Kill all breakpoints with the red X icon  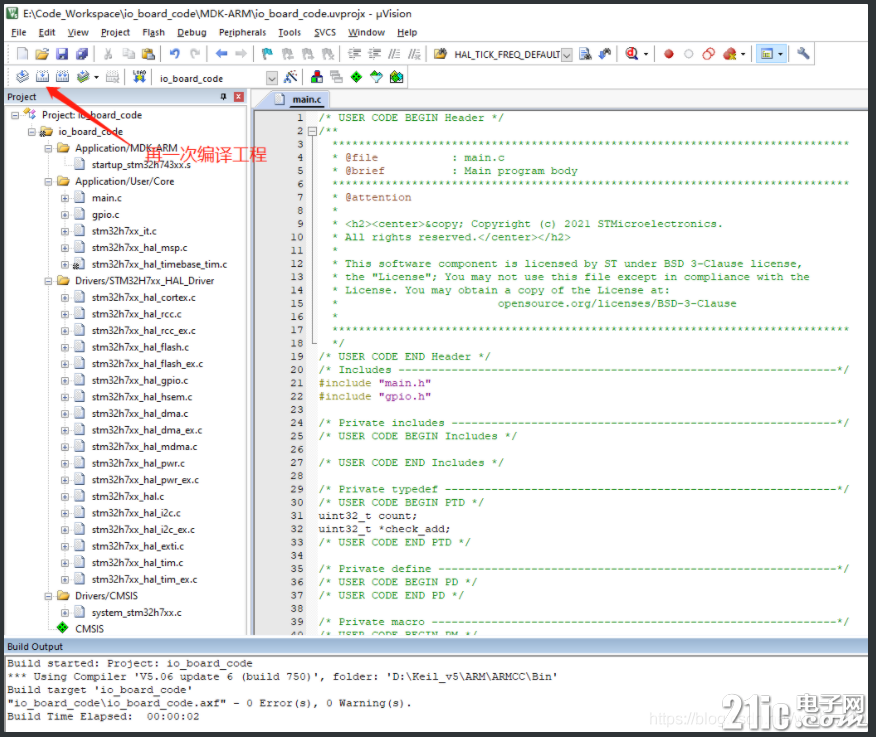point(729,54)
